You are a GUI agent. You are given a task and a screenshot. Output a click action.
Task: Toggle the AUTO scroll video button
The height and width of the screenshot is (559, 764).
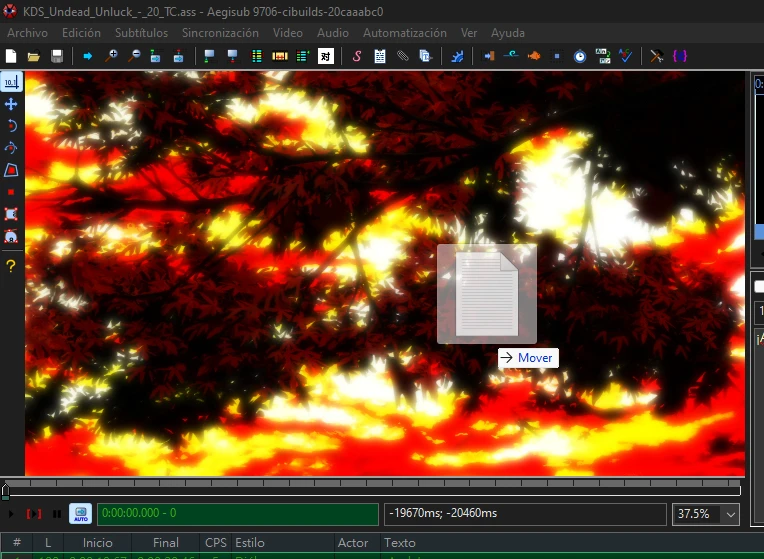point(80,514)
